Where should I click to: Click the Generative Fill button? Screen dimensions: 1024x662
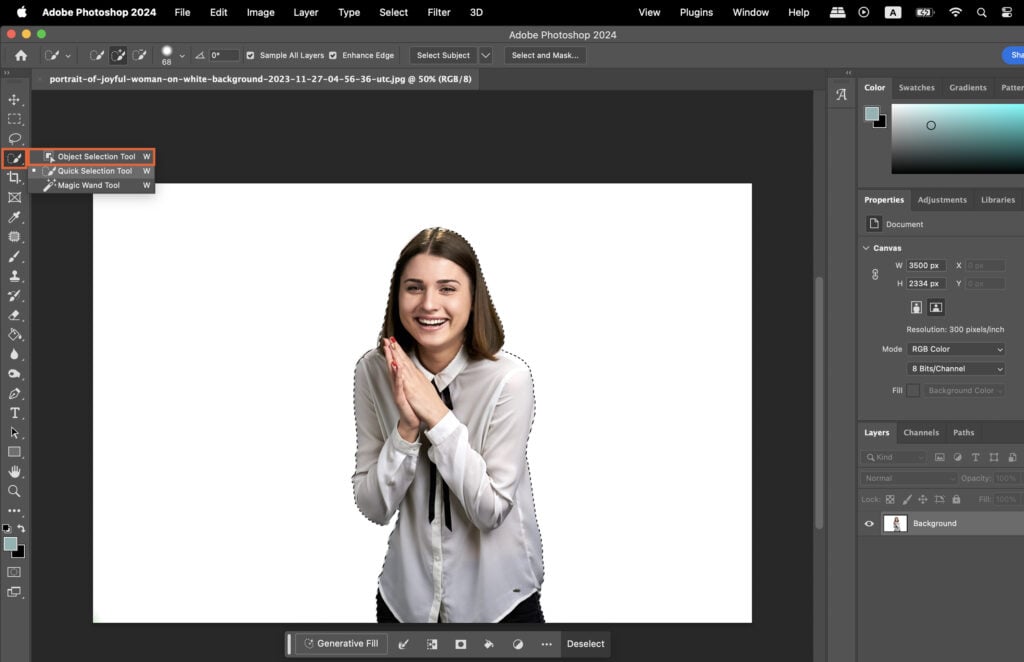[343, 644]
